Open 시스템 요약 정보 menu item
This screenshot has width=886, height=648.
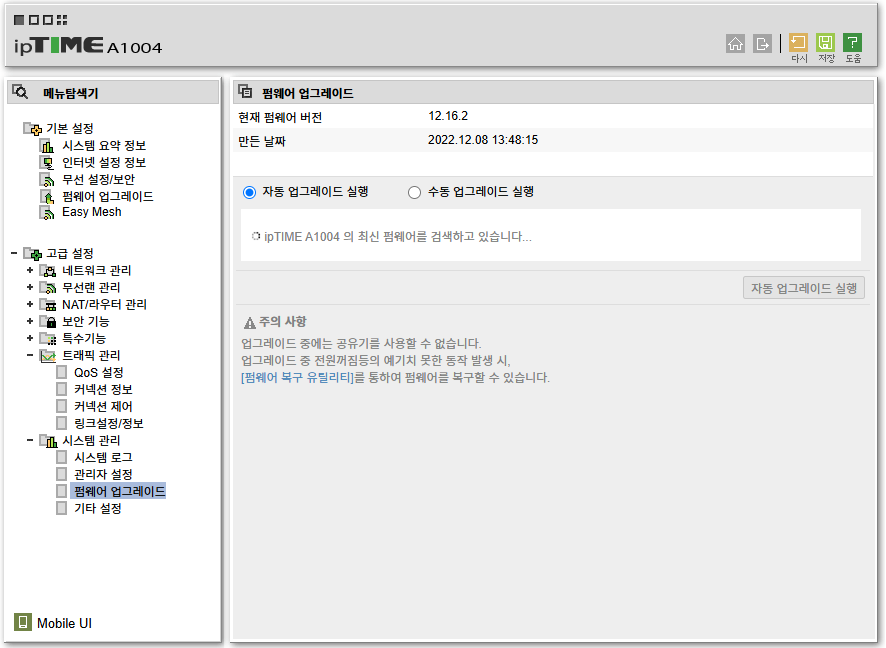104,146
